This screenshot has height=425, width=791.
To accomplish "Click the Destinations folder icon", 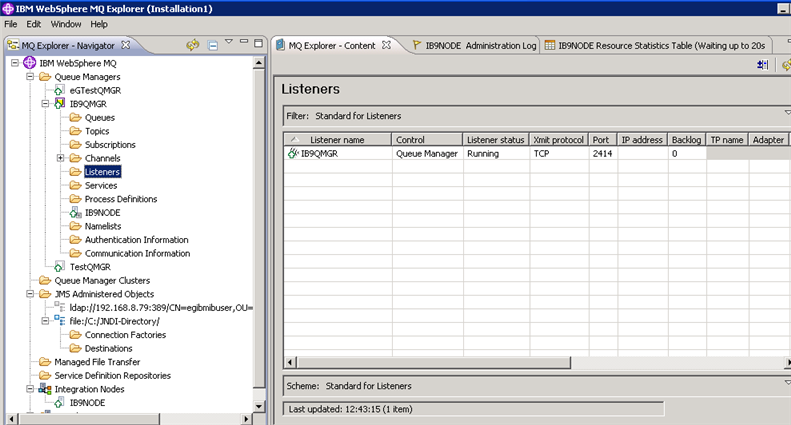I will tap(75, 348).
